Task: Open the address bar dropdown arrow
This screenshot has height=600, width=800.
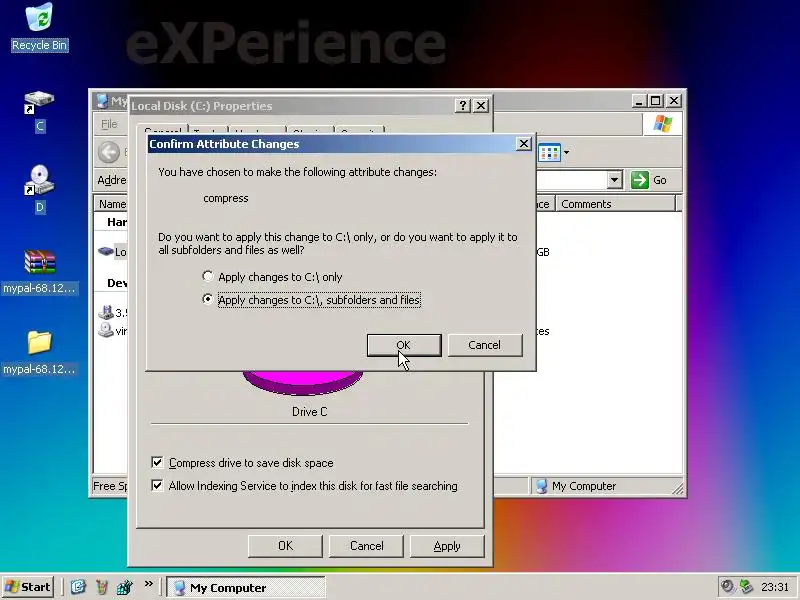Action: tap(615, 180)
